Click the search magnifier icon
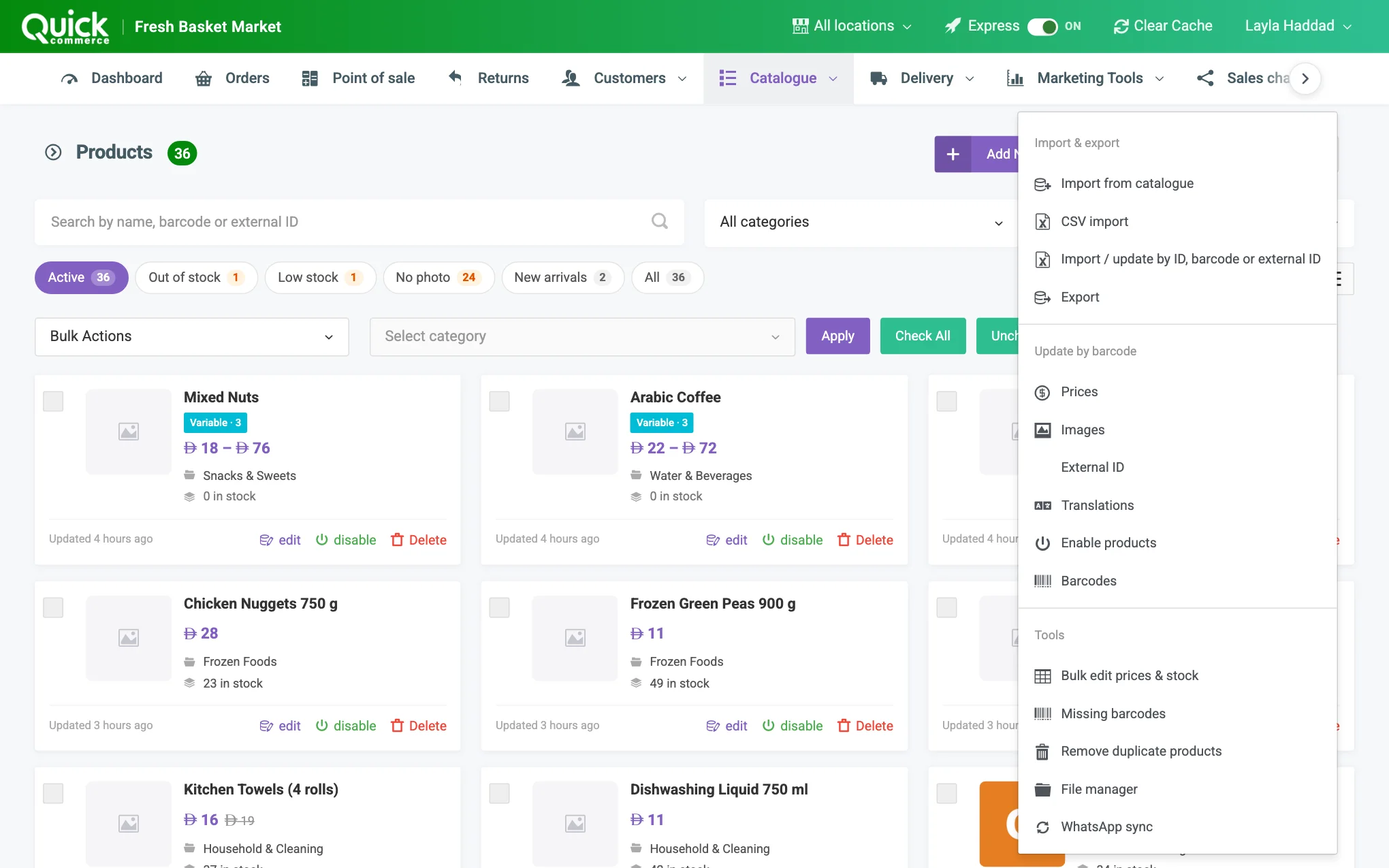 (659, 221)
